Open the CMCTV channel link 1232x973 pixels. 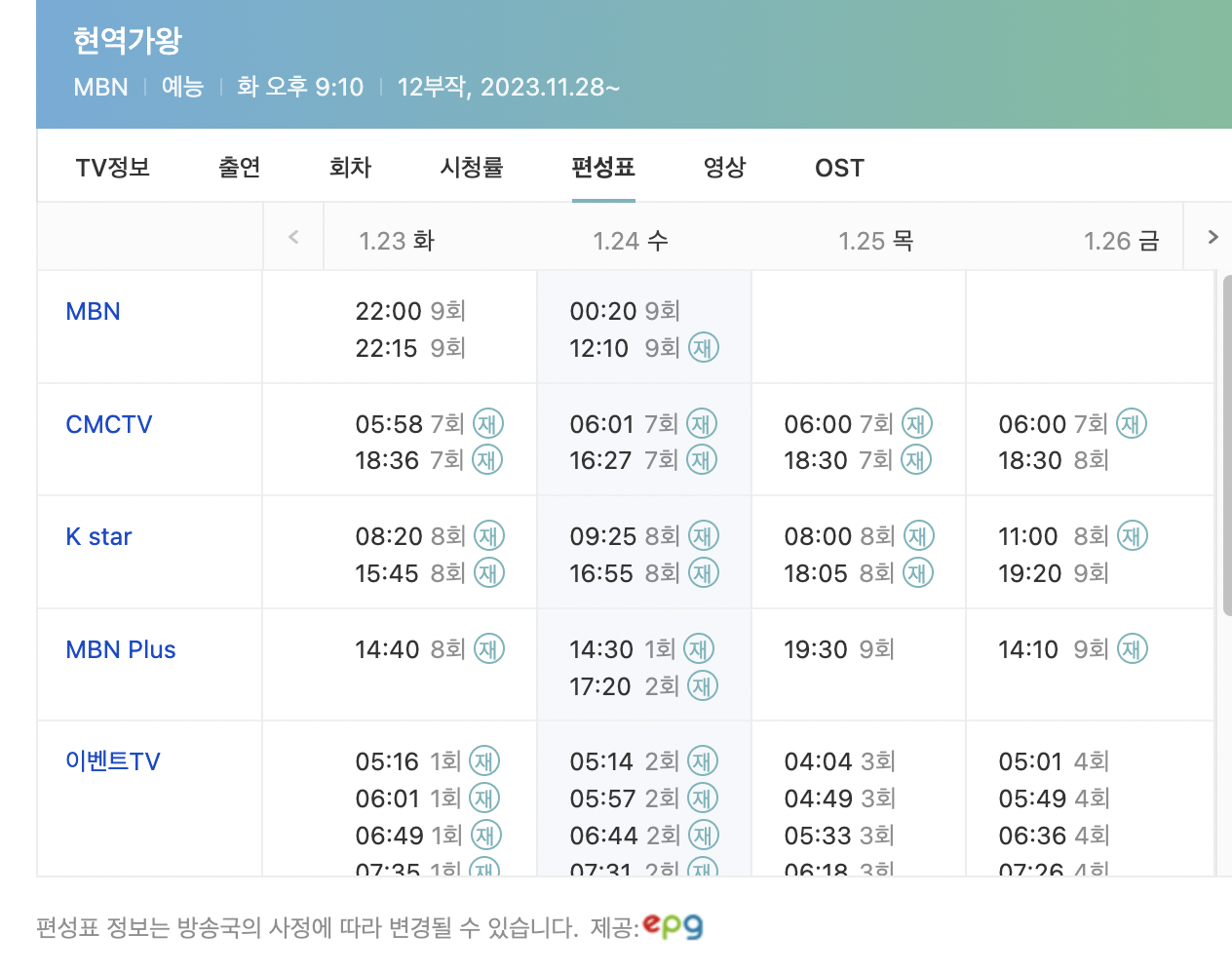pyautogui.click(x=109, y=425)
